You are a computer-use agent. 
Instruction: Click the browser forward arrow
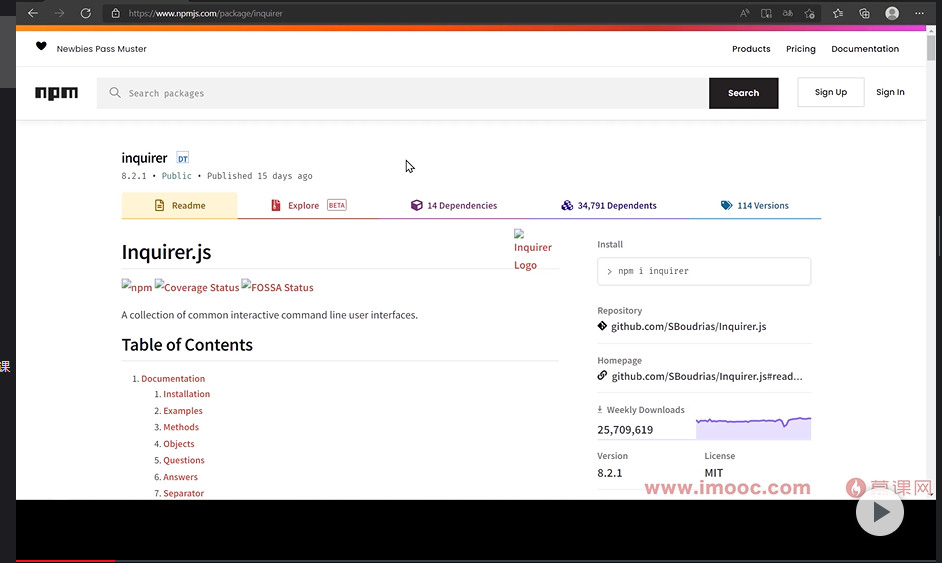click(59, 13)
